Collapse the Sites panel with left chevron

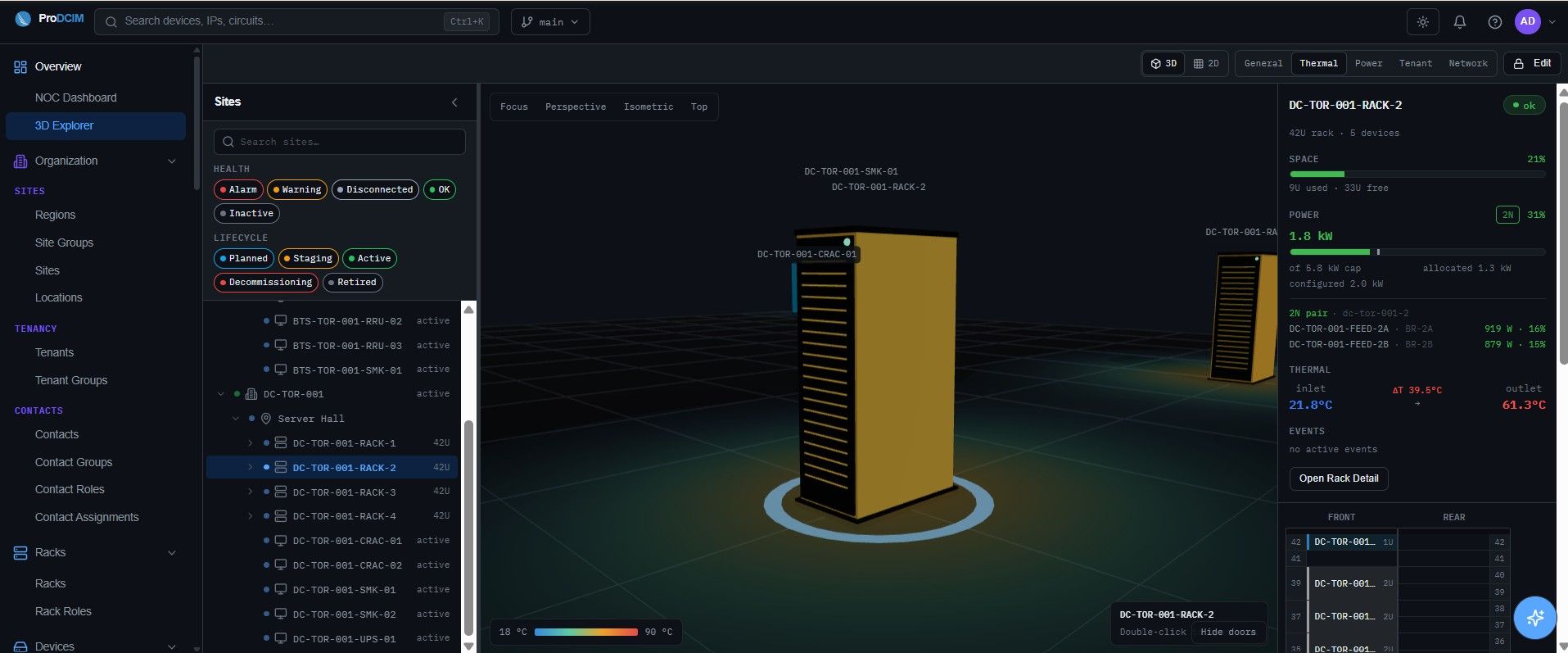pos(454,102)
